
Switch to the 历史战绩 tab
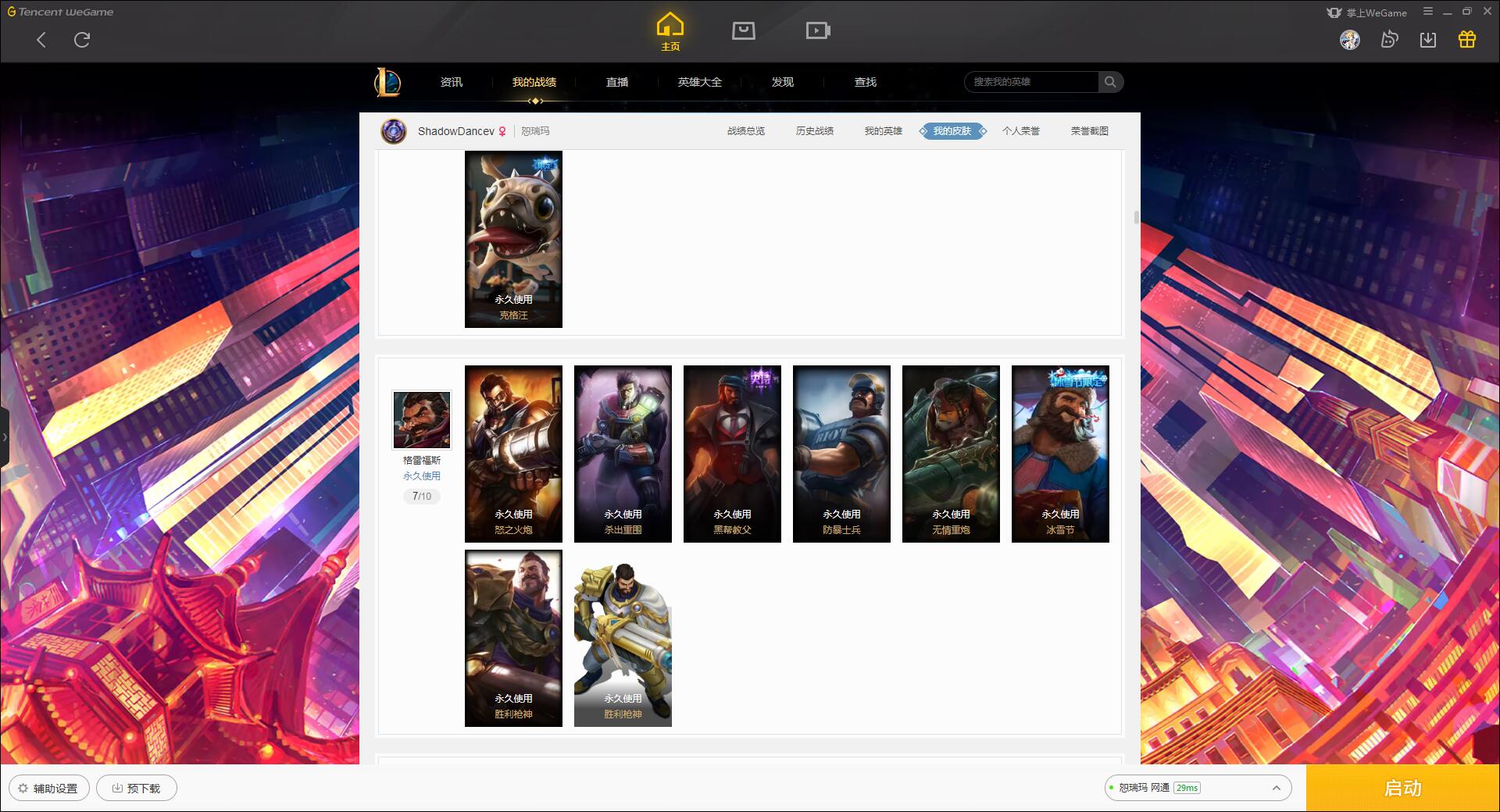point(815,131)
